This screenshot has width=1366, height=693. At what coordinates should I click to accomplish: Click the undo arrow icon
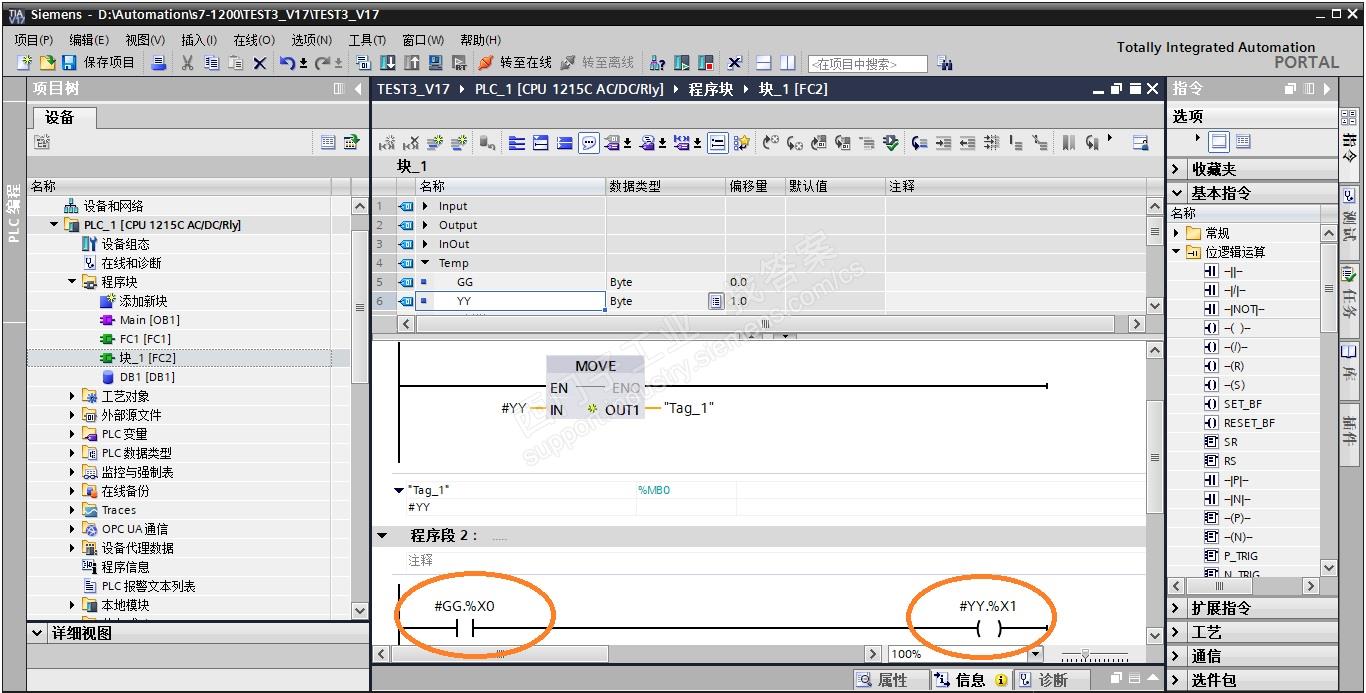click(287, 63)
